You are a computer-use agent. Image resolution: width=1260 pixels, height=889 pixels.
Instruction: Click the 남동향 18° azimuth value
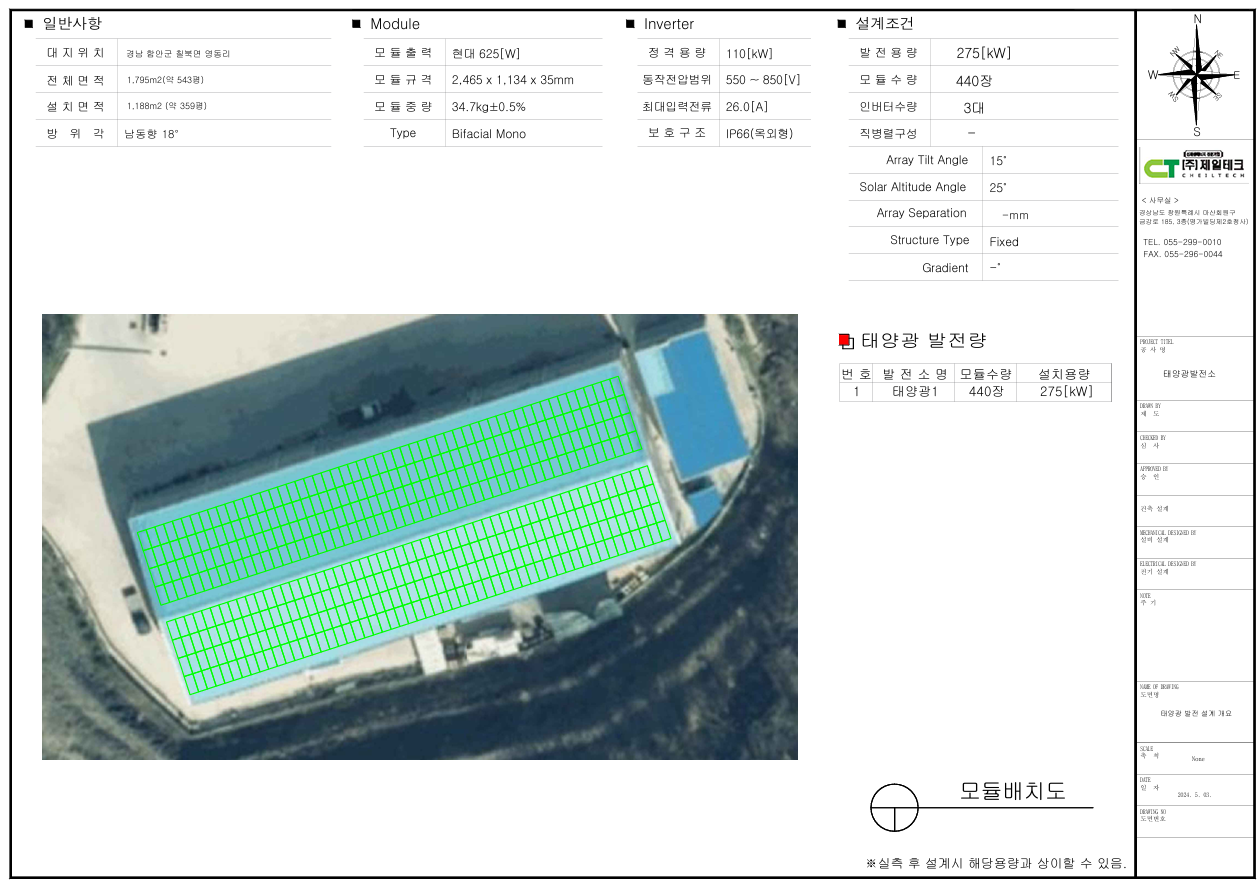tap(151, 133)
